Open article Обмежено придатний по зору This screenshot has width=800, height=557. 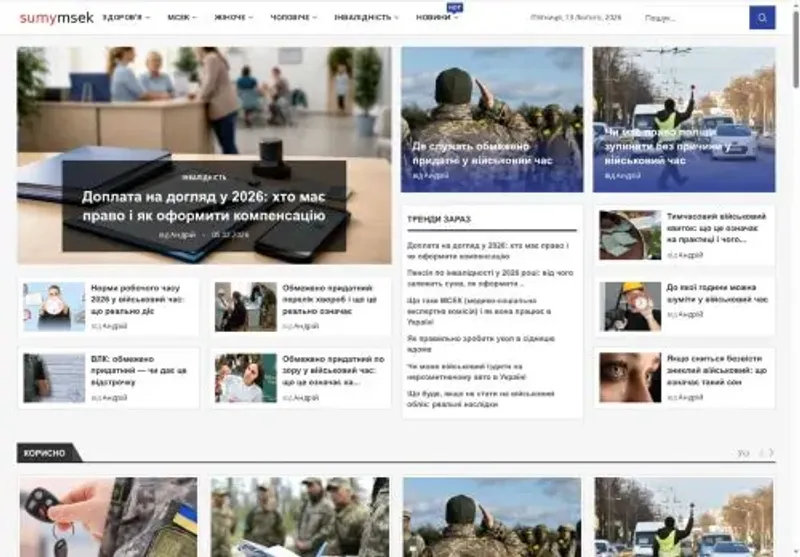(333, 370)
